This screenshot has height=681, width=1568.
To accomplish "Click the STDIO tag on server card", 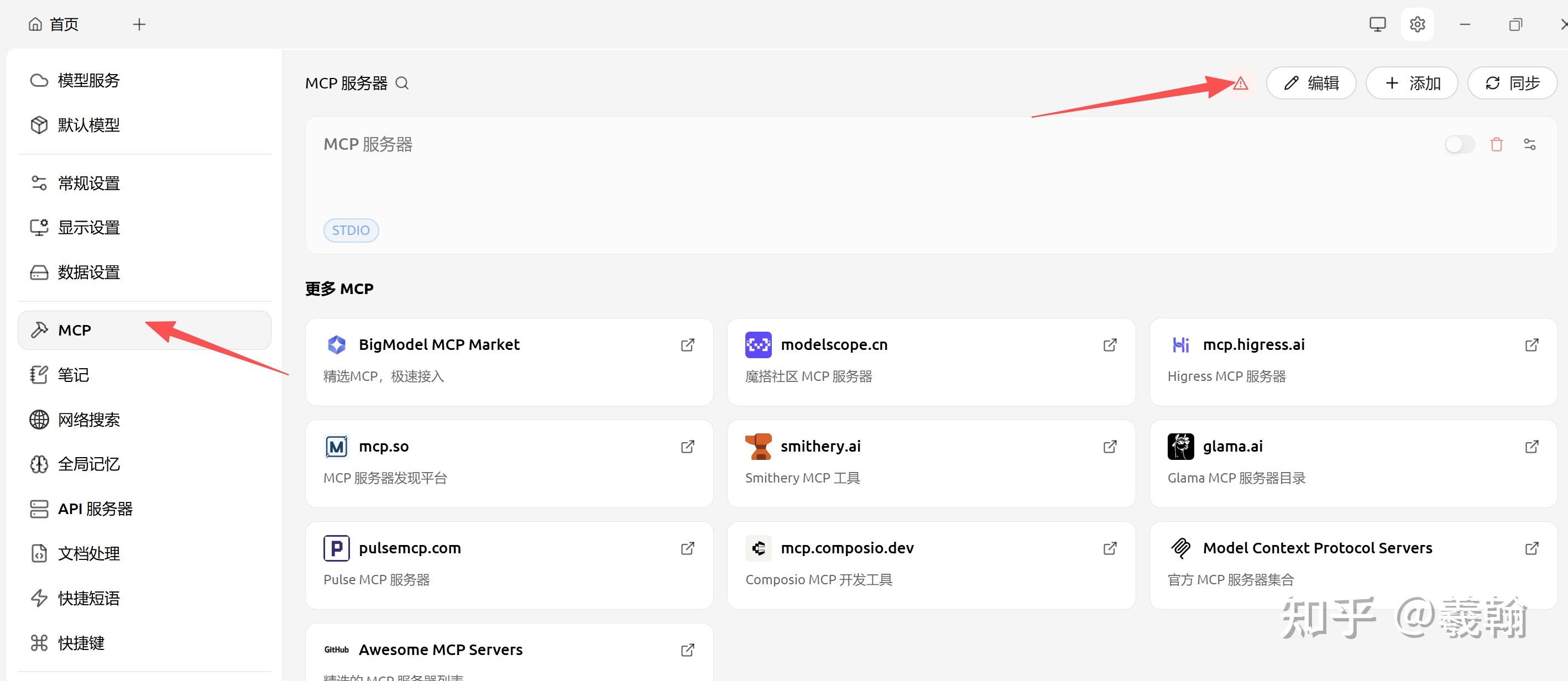I will (351, 231).
